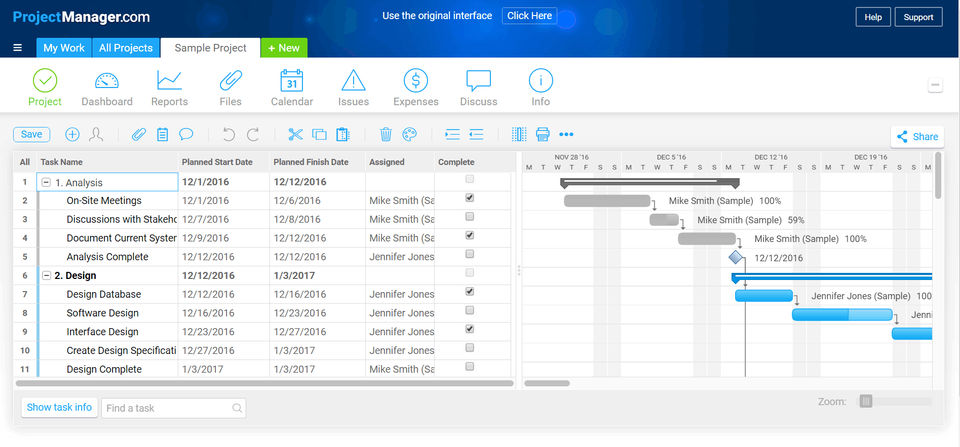The image size is (960, 447).
Task: Toggle Complete checkbox for Discussions with Stakeholders
Action: click(470, 216)
